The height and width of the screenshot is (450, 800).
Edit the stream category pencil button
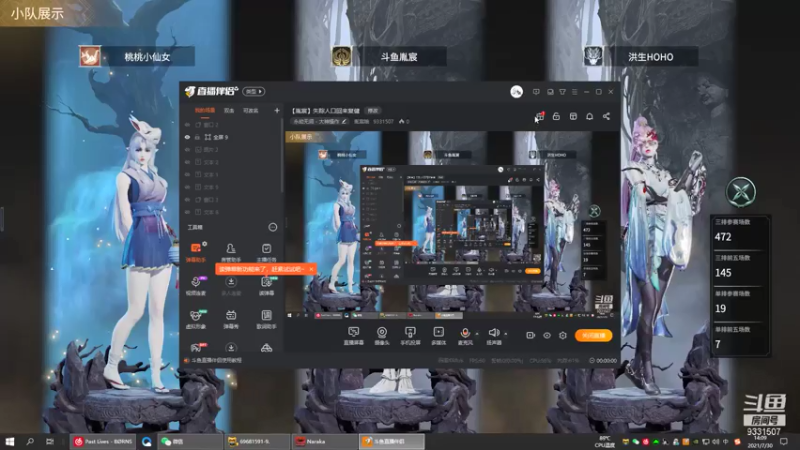[344, 121]
